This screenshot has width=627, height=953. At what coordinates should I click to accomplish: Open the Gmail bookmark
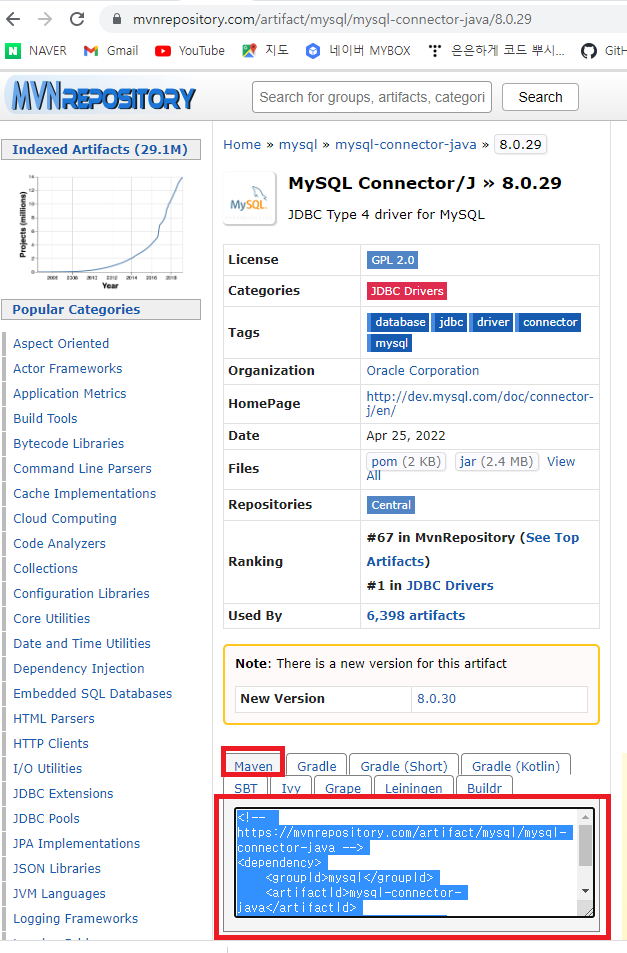point(111,51)
